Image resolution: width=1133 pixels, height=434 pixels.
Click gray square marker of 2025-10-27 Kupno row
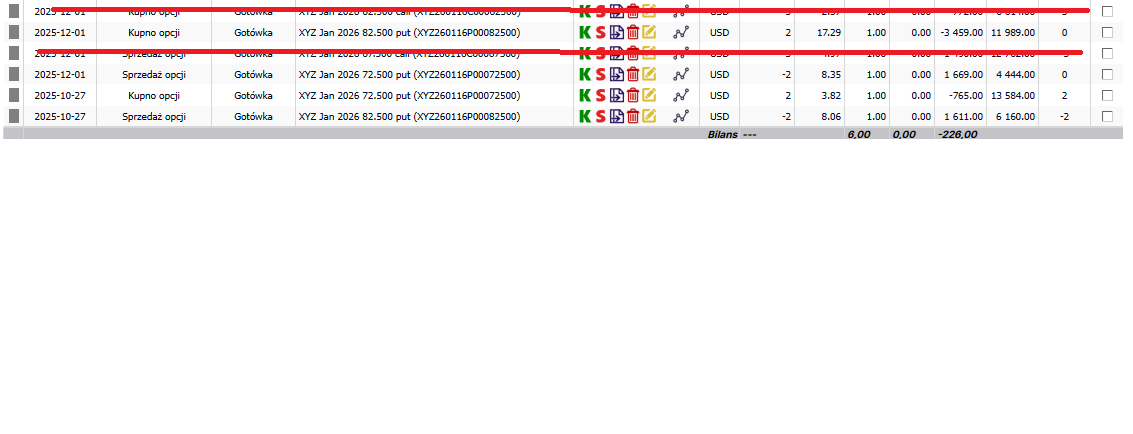pyautogui.click(x=13, y=95)
